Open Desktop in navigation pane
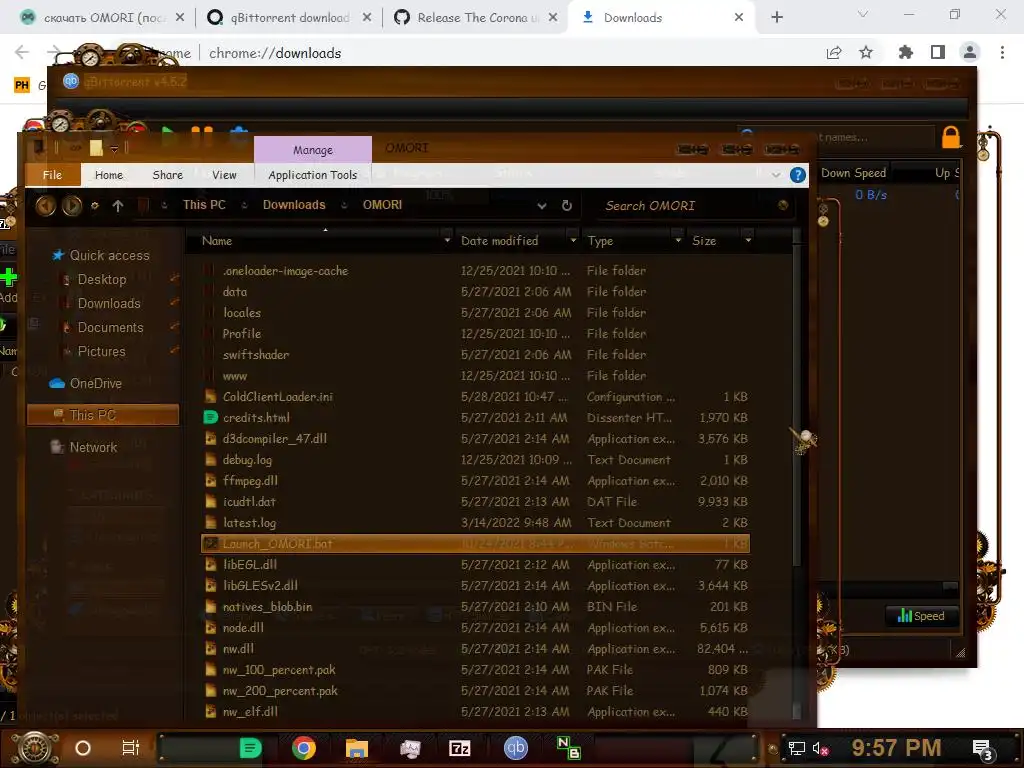 pyautogui.click(x=101, y=280)
